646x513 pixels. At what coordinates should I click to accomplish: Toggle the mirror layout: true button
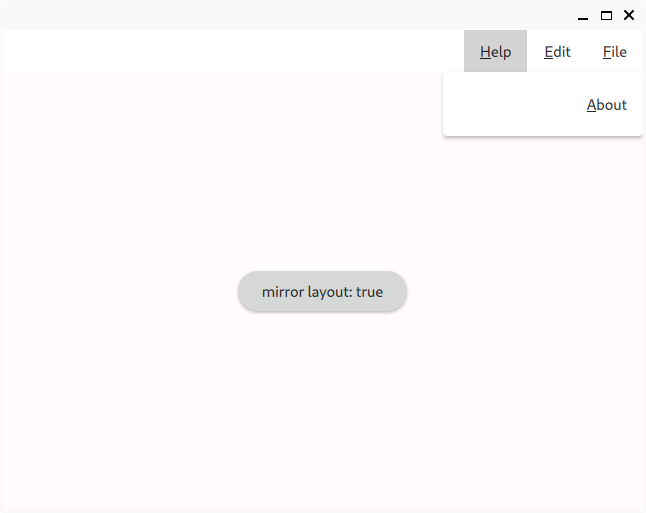[x=322, y=291]
